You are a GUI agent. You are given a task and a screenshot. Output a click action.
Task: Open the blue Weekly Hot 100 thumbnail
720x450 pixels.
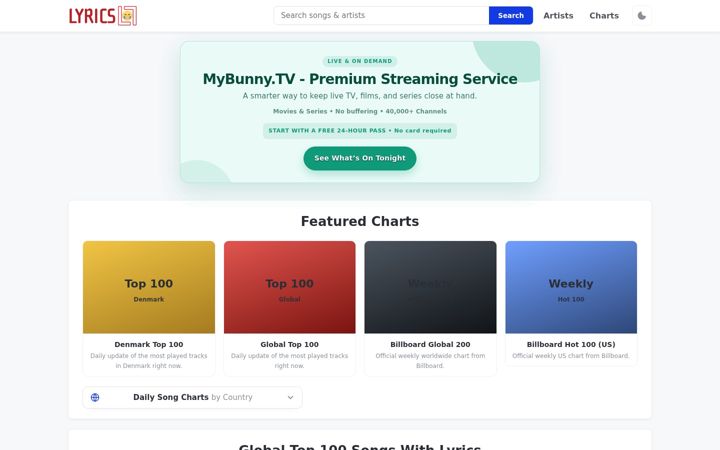click(571, 287)
